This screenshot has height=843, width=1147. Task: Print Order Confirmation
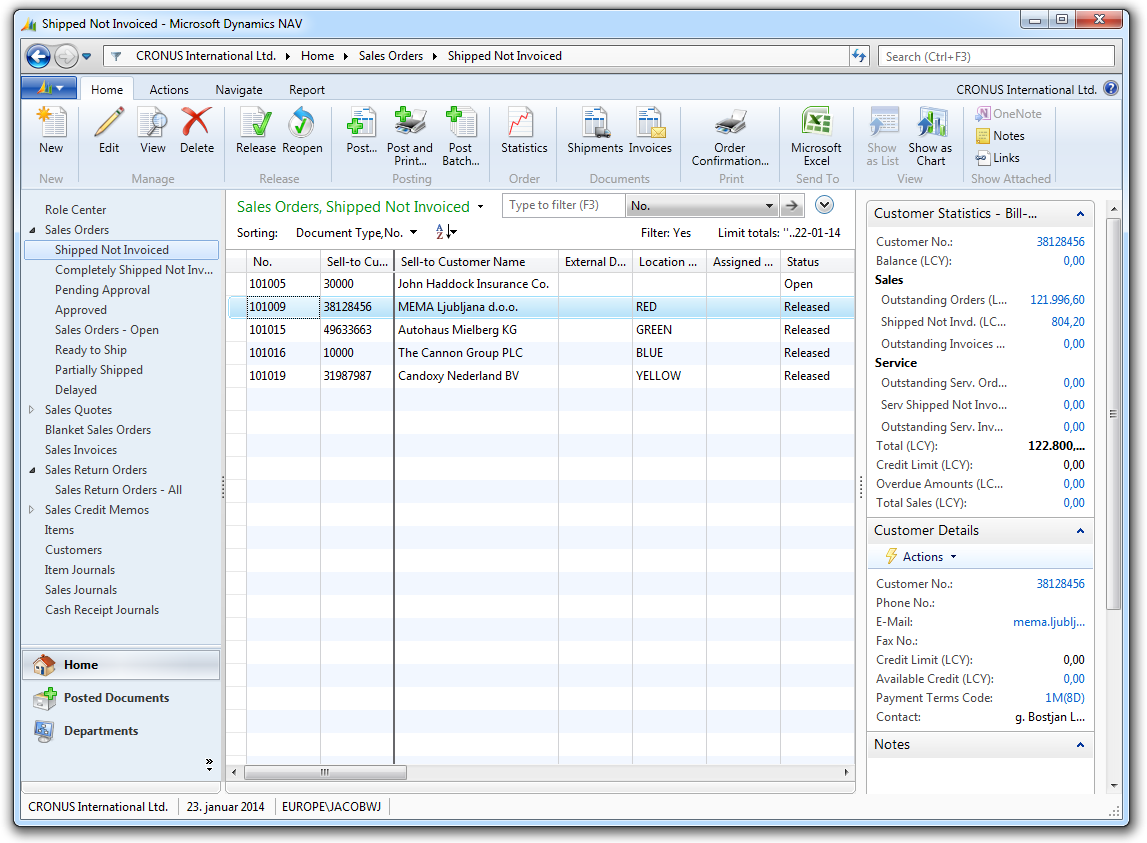click(x=729, y=131)
